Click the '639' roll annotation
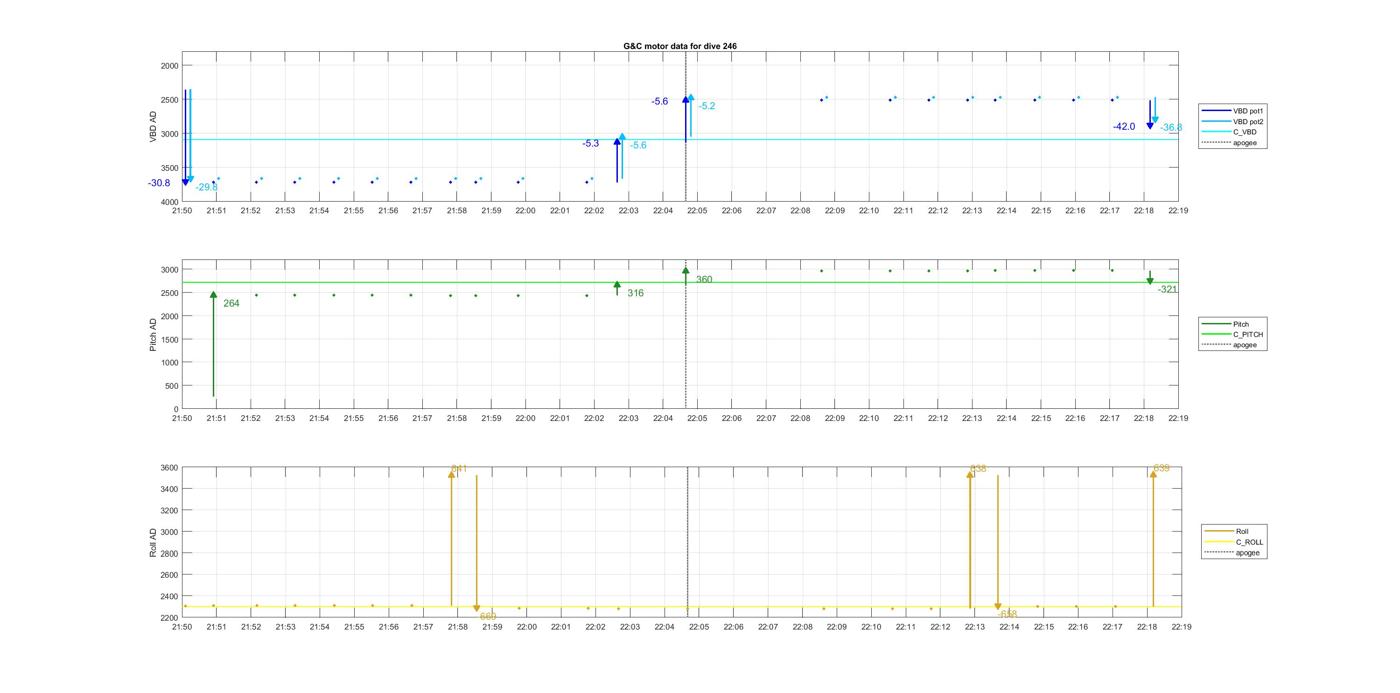Screen dimensions: 1400x693 pos(1161,468)
